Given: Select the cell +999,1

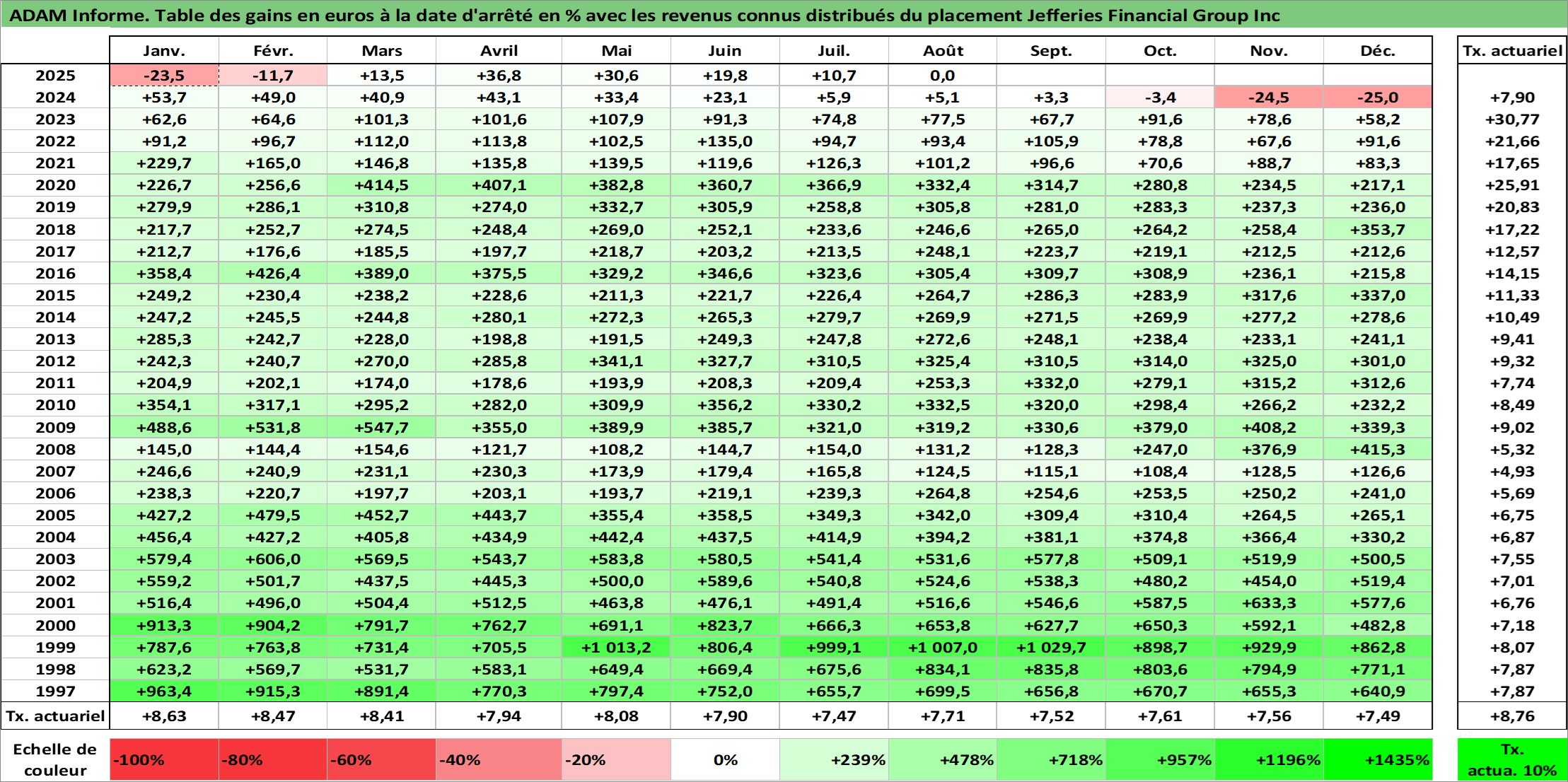Looking at the screenshot, I should (834, 647).
